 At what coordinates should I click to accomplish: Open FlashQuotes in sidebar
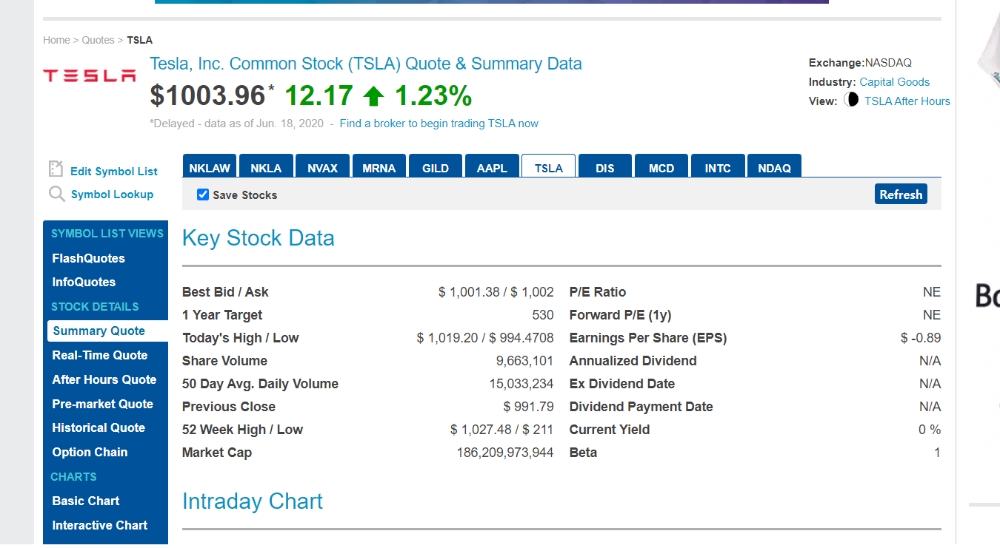coord(88,258)
